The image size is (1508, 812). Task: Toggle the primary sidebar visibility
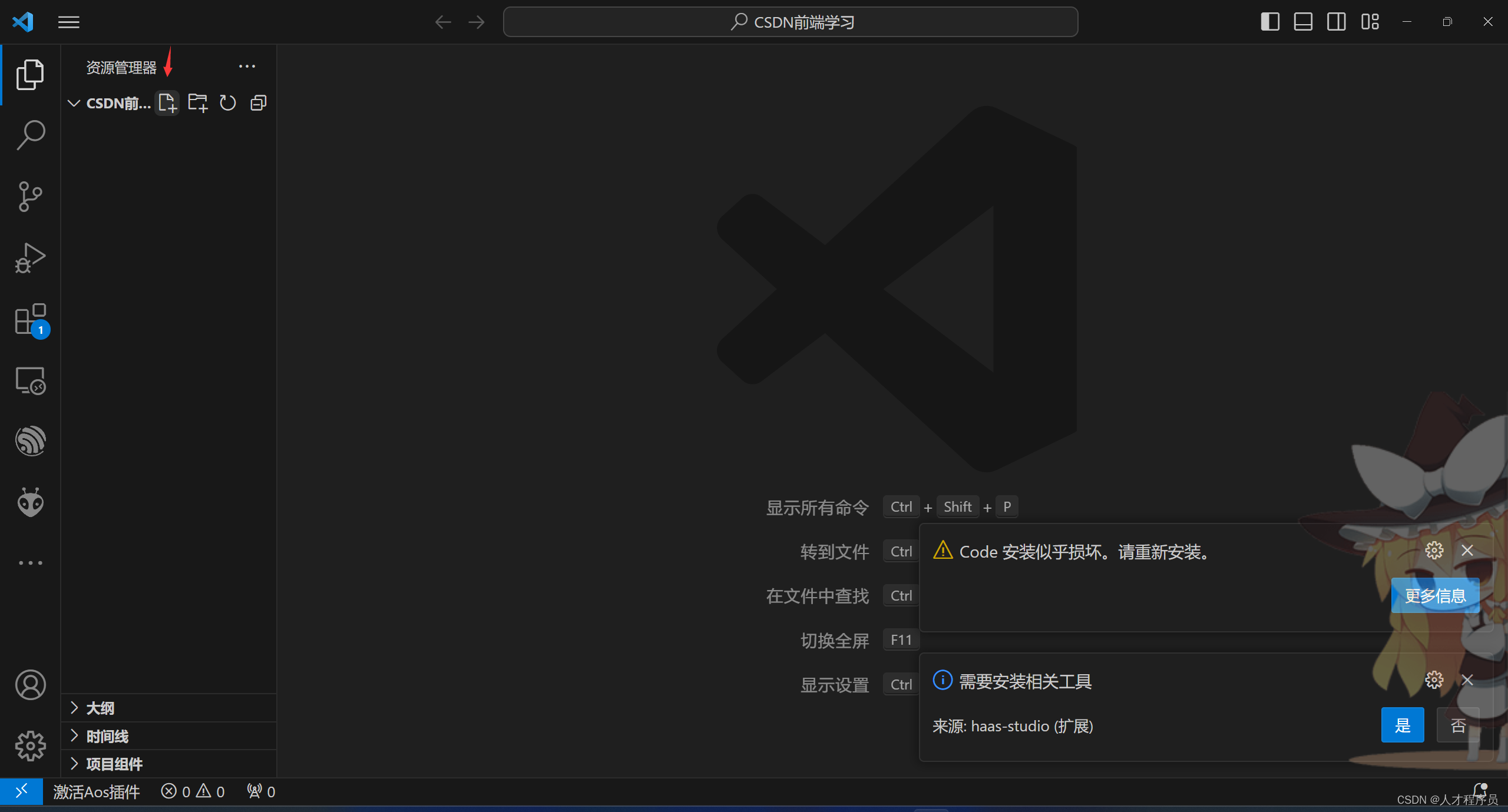pyautogui.click(x=1270, y=22)
